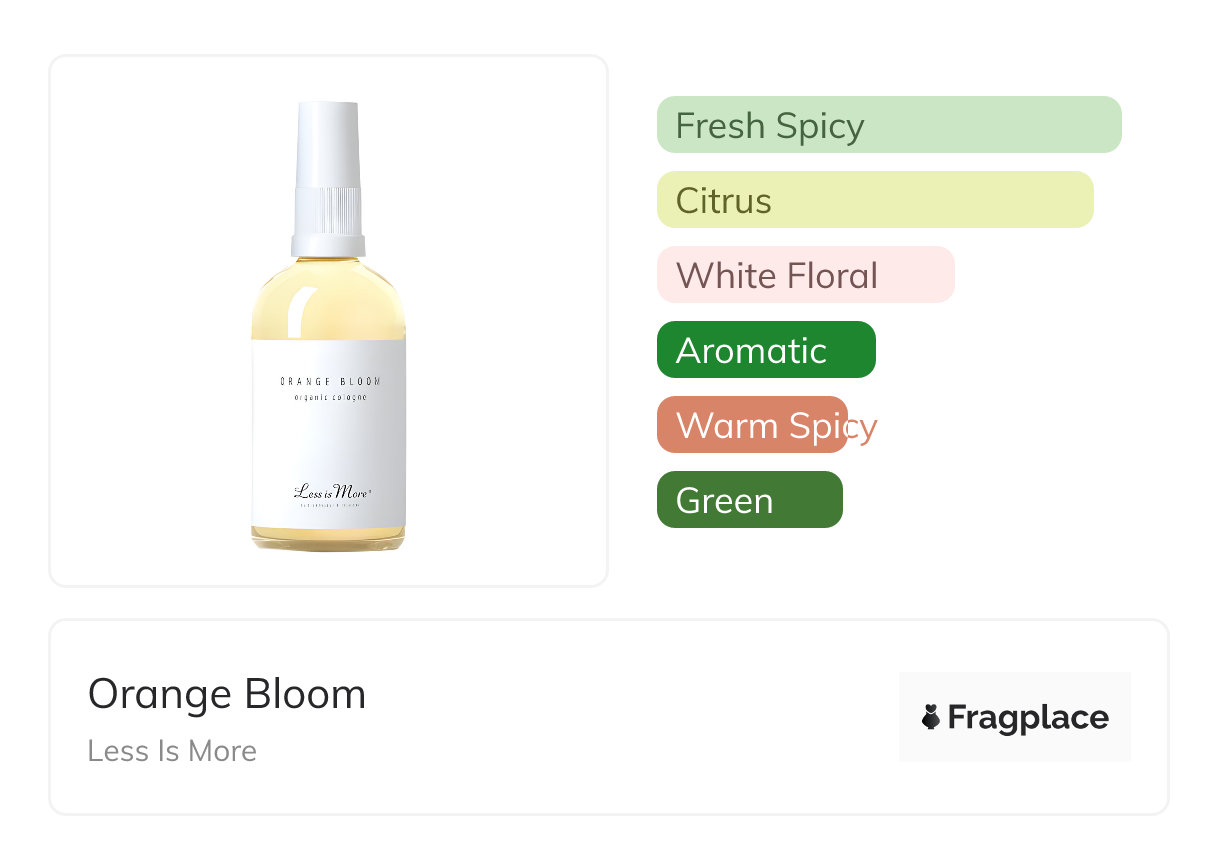Screen dimensions: 1218x864
Task: Open the Orange Bloom fragrance title
Action: (x=227, y=694)
